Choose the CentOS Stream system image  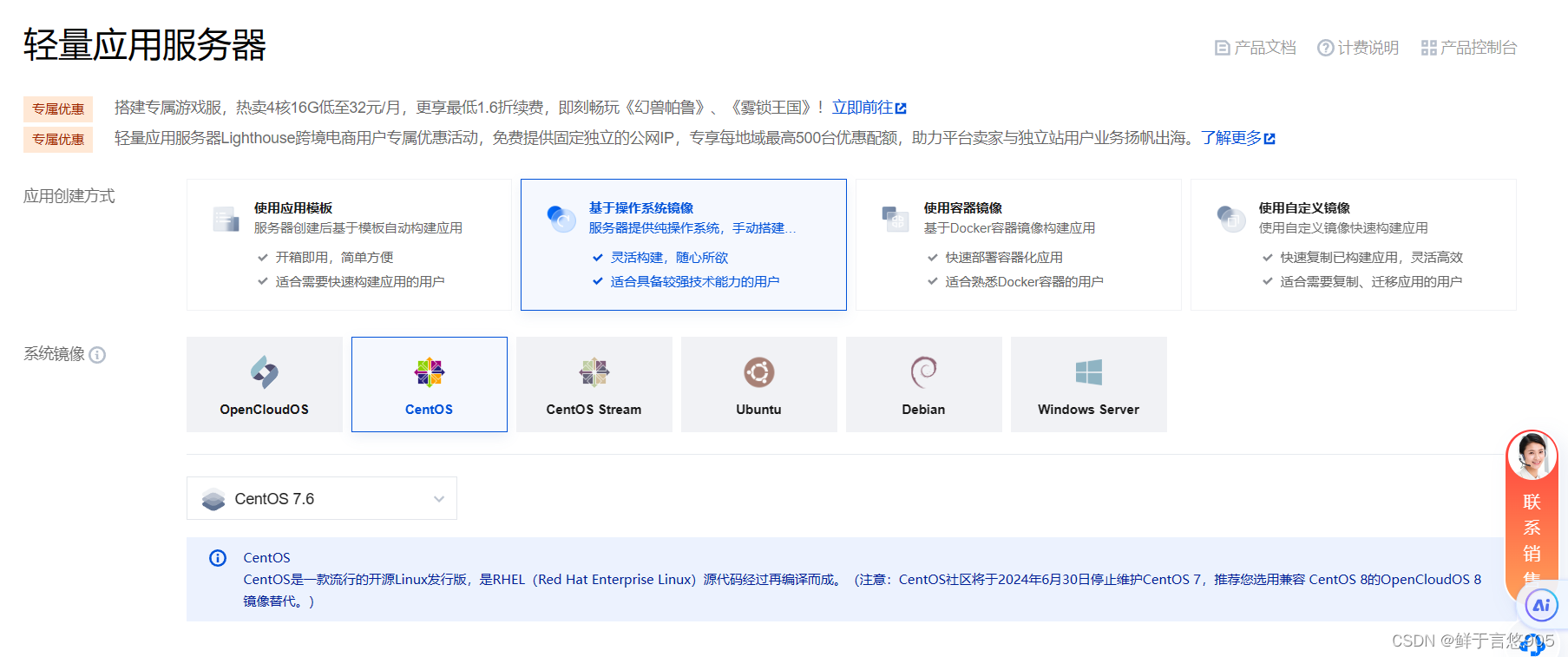[594, 384]
